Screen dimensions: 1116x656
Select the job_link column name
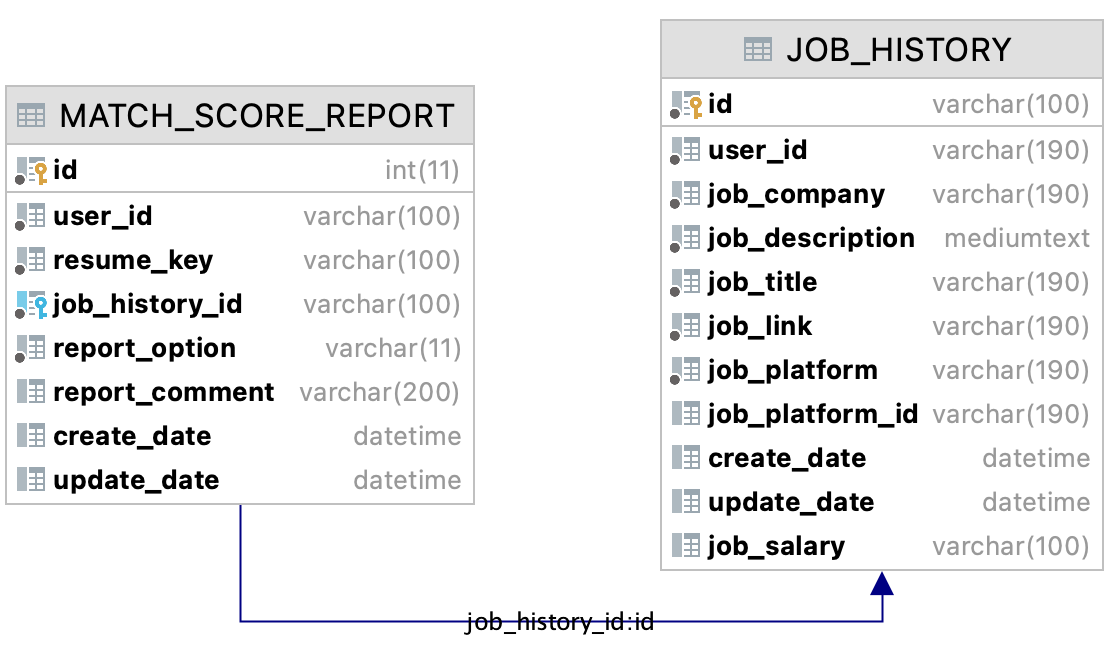tap(760, 327)
